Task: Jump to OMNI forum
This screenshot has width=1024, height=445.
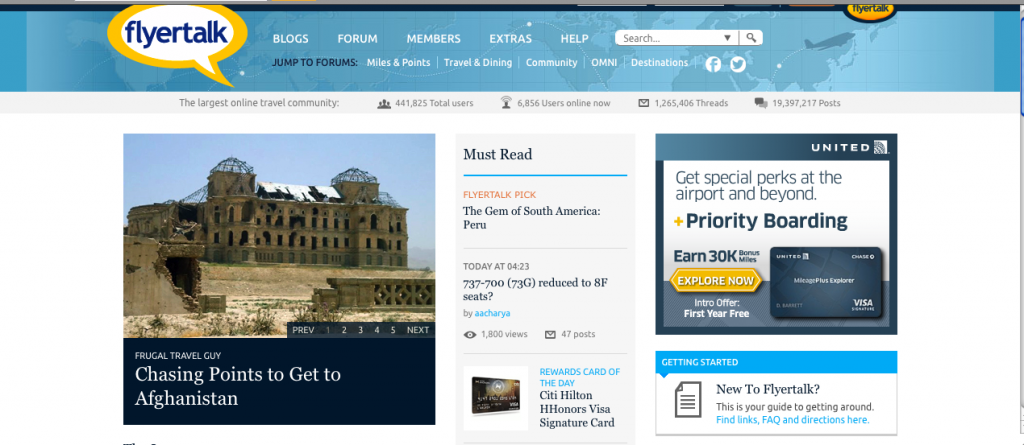Action: [604, 63]
